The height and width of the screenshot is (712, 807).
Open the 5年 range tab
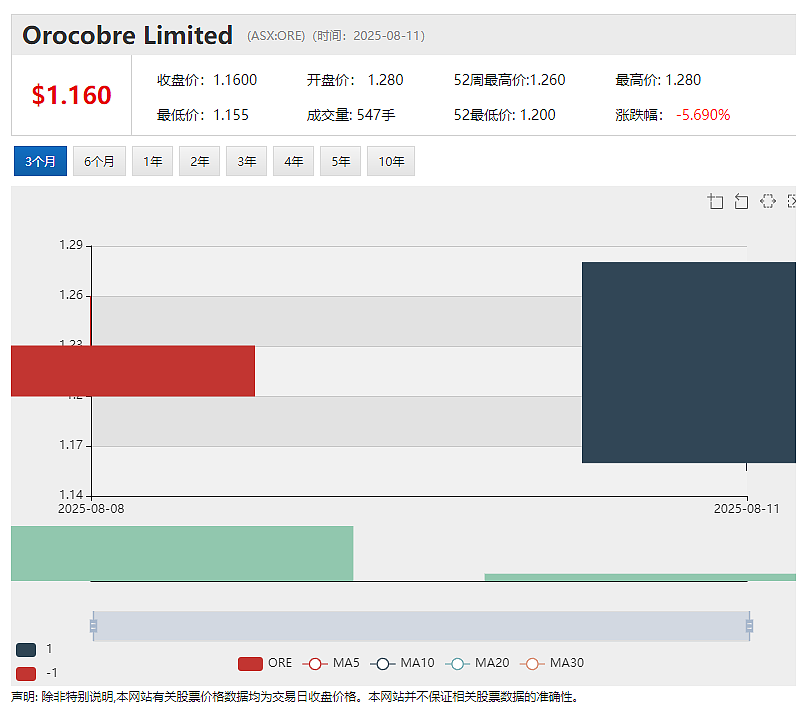click(340, 161)
